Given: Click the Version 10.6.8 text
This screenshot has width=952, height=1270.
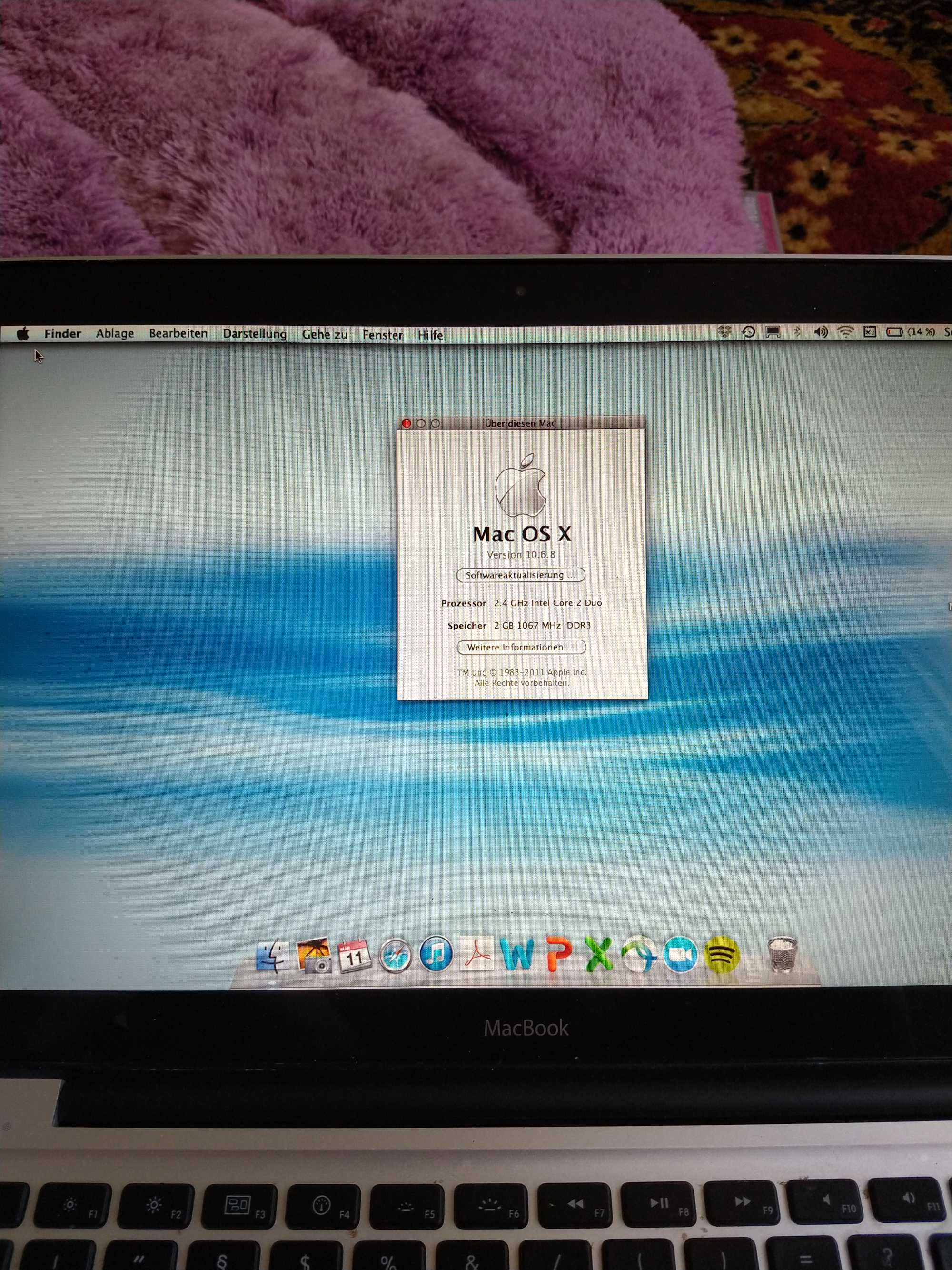Looking at the screenshot, I should pyautogui.click(x=521, y=555).
